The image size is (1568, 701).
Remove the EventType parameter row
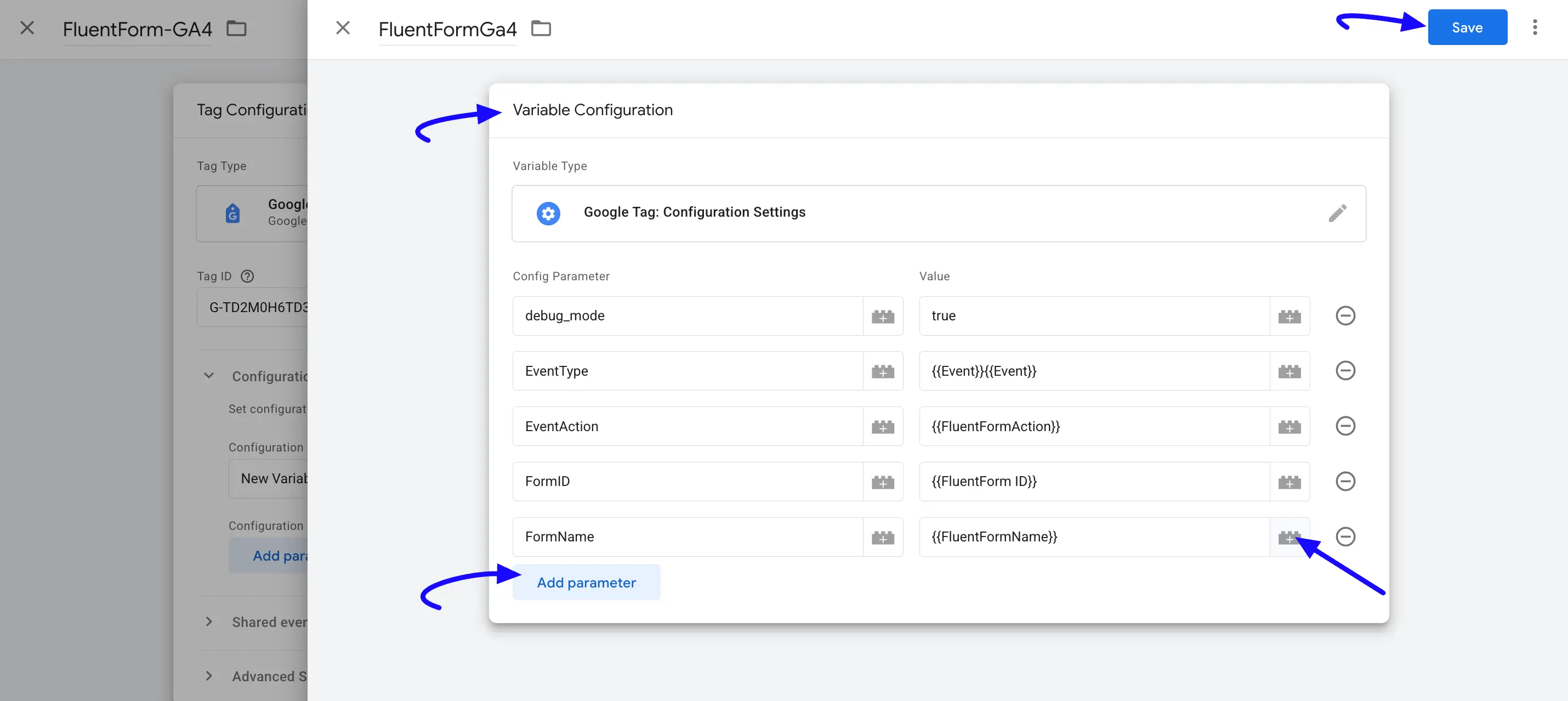pyautogui.click(x=1345, y=370)
